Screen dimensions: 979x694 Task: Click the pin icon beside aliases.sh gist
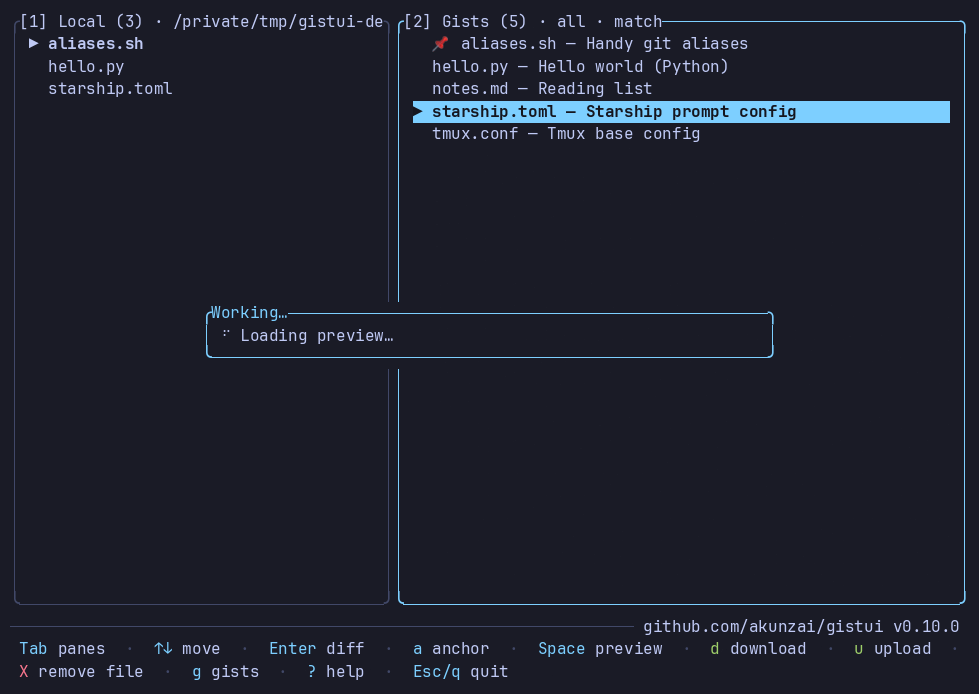440,44
